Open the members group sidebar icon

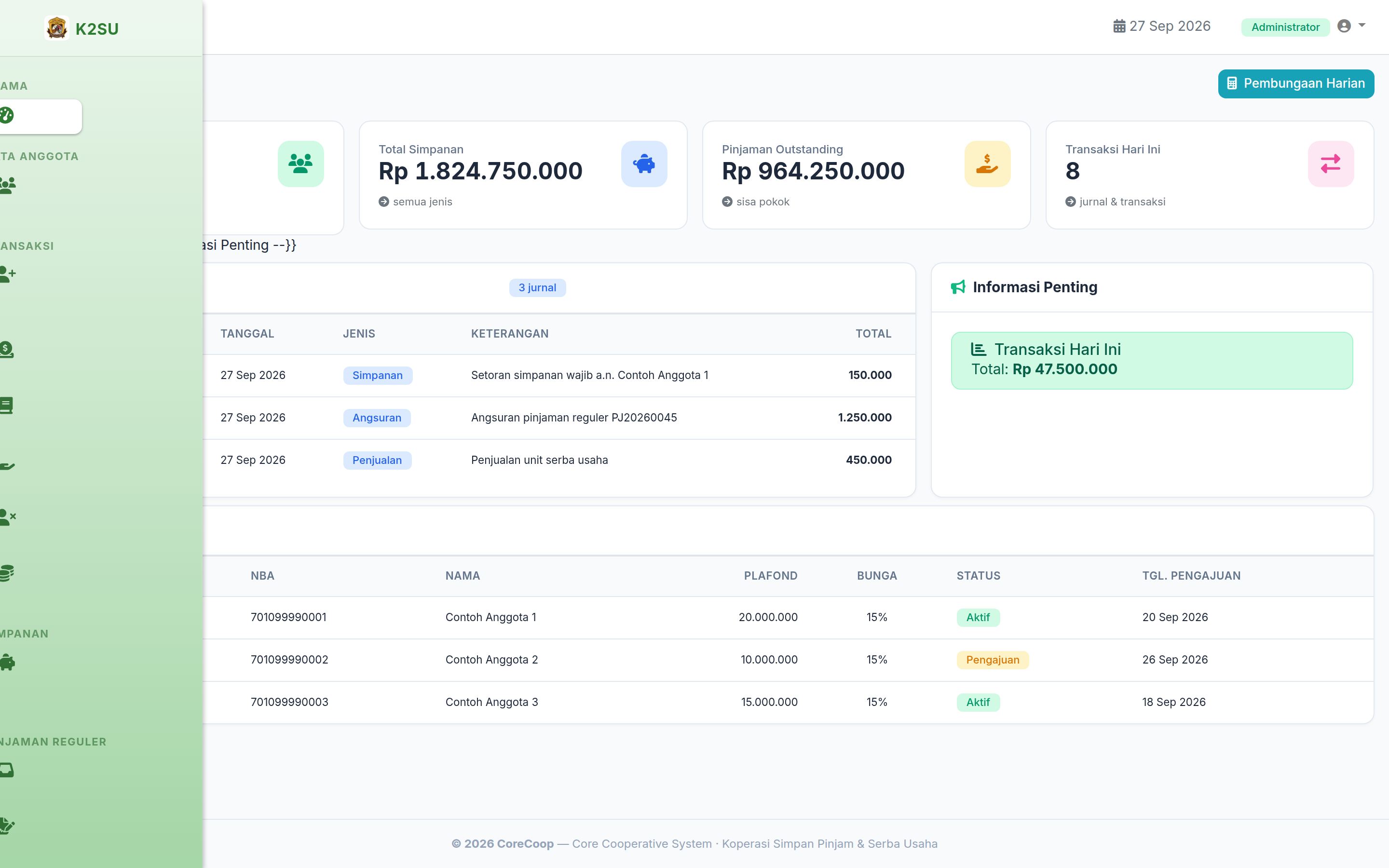point(7,185)
